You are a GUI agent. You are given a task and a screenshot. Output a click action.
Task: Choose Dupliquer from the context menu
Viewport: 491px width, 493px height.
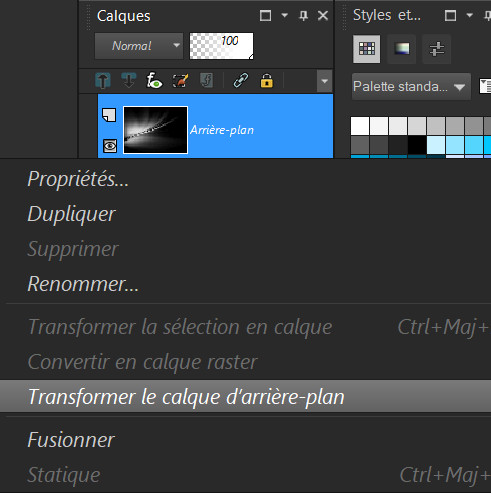pyautogui.click(x=71, y=214)
